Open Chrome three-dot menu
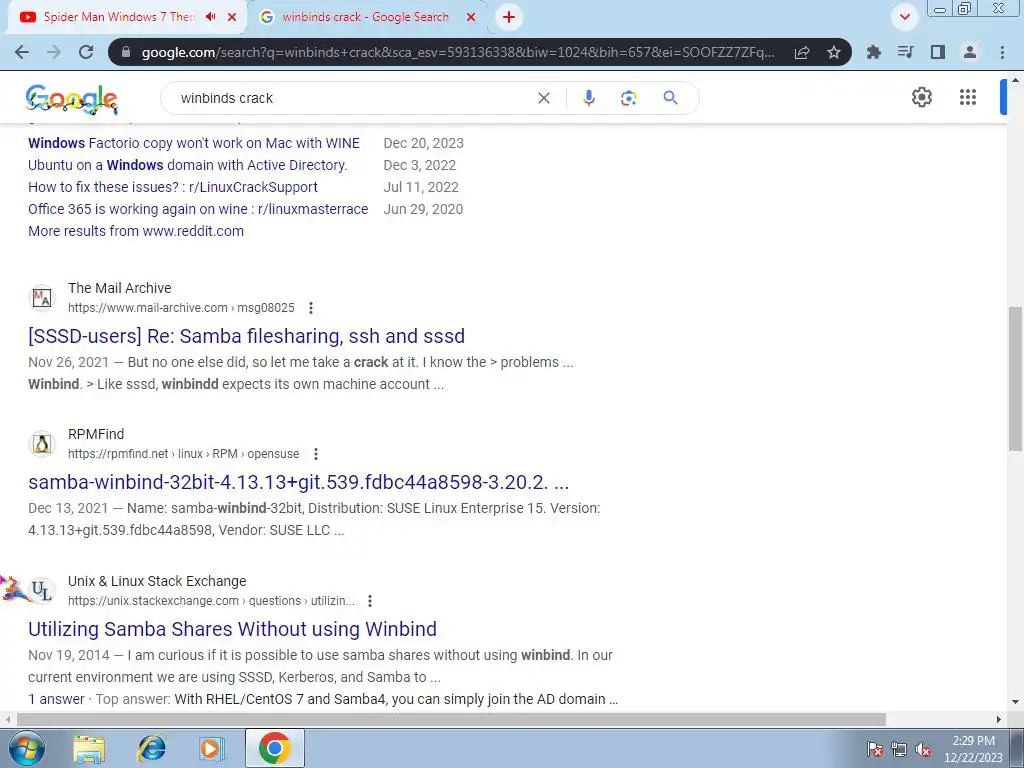 click(1002, 52)
